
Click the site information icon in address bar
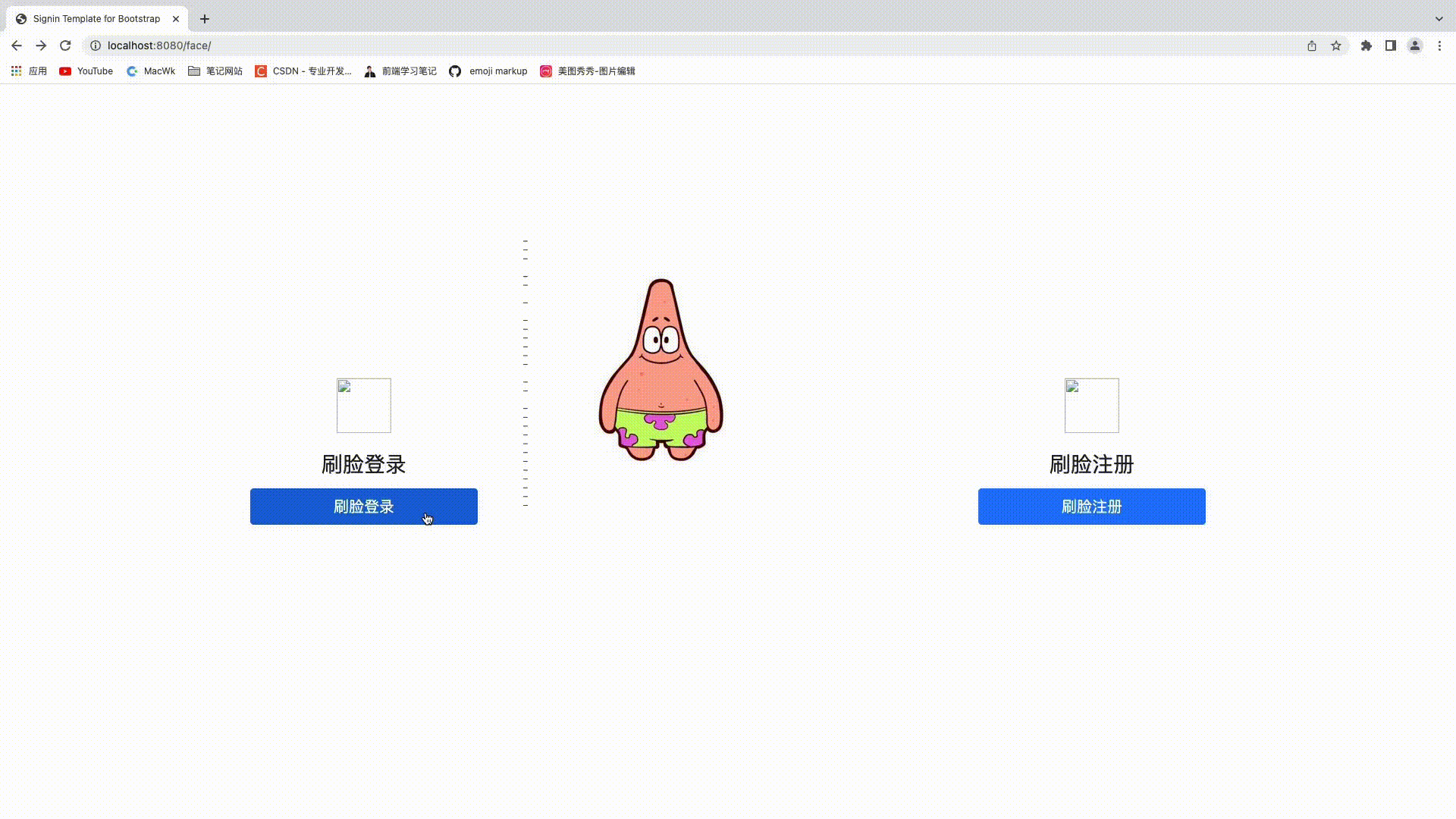(95, 45)
